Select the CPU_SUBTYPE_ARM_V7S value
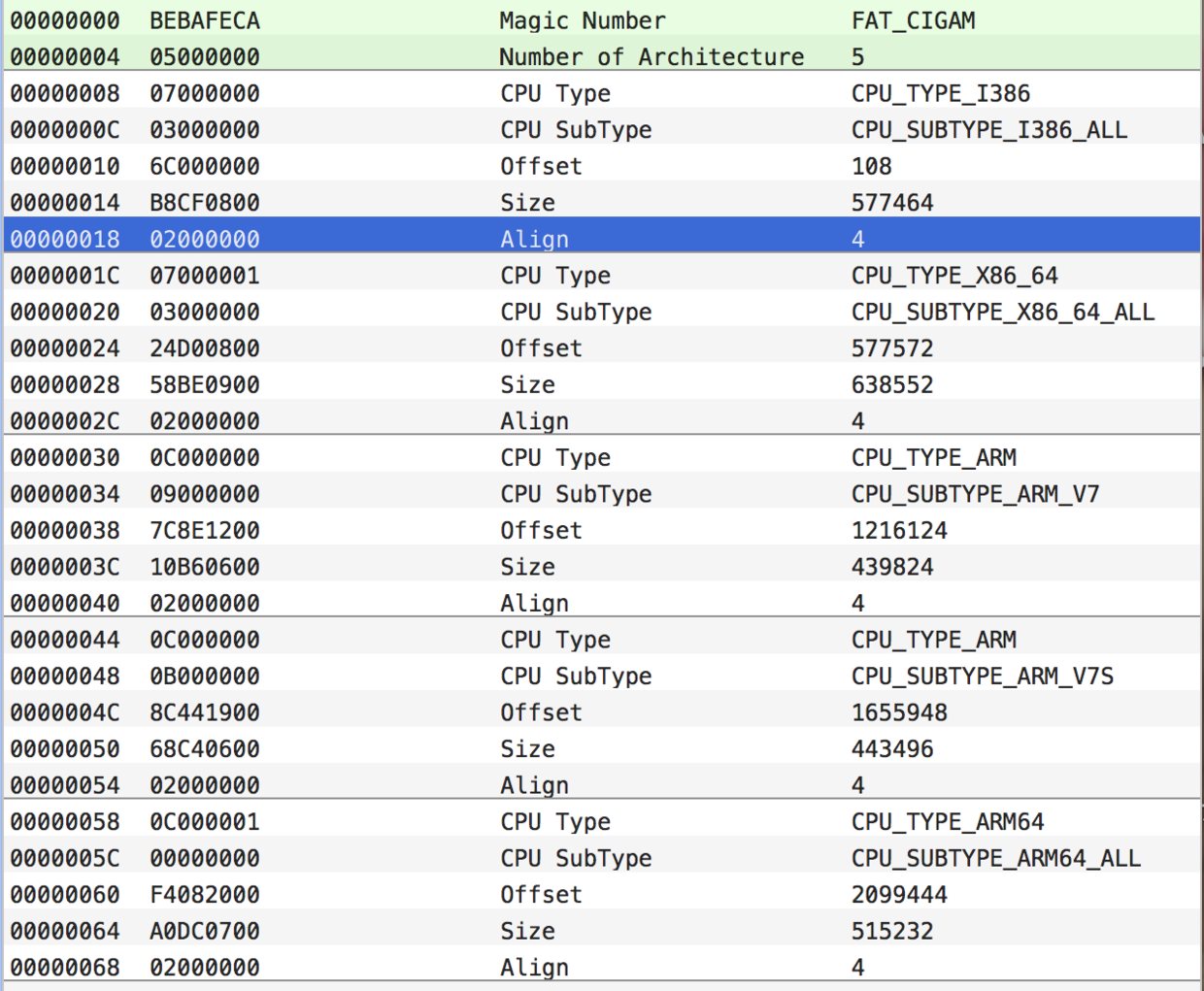Screen dimensions: 1204x991 (983, 676)
